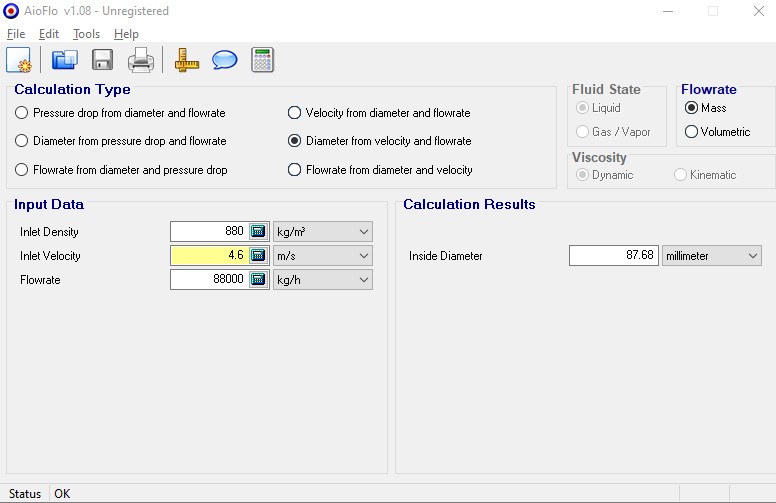Choose the Volumetric flowrate option
The height and width of the screenshot is (503, 776).
click(x=691, y=132)
